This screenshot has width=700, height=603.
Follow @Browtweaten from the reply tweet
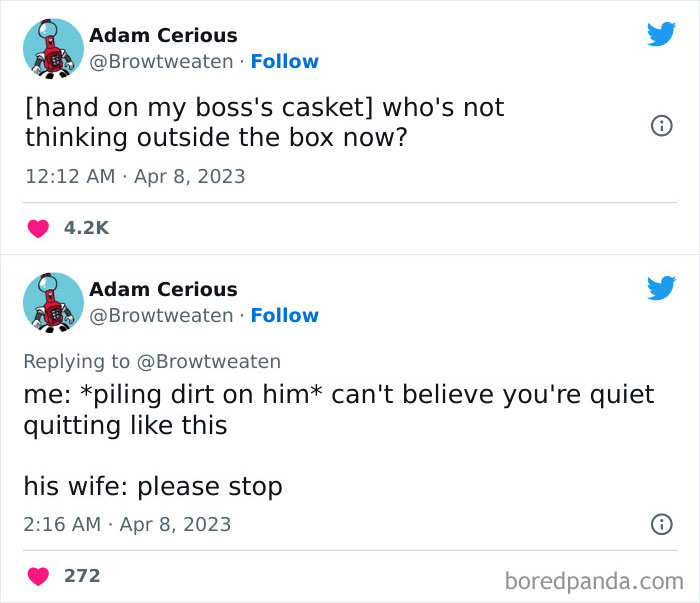coord(285,316)
